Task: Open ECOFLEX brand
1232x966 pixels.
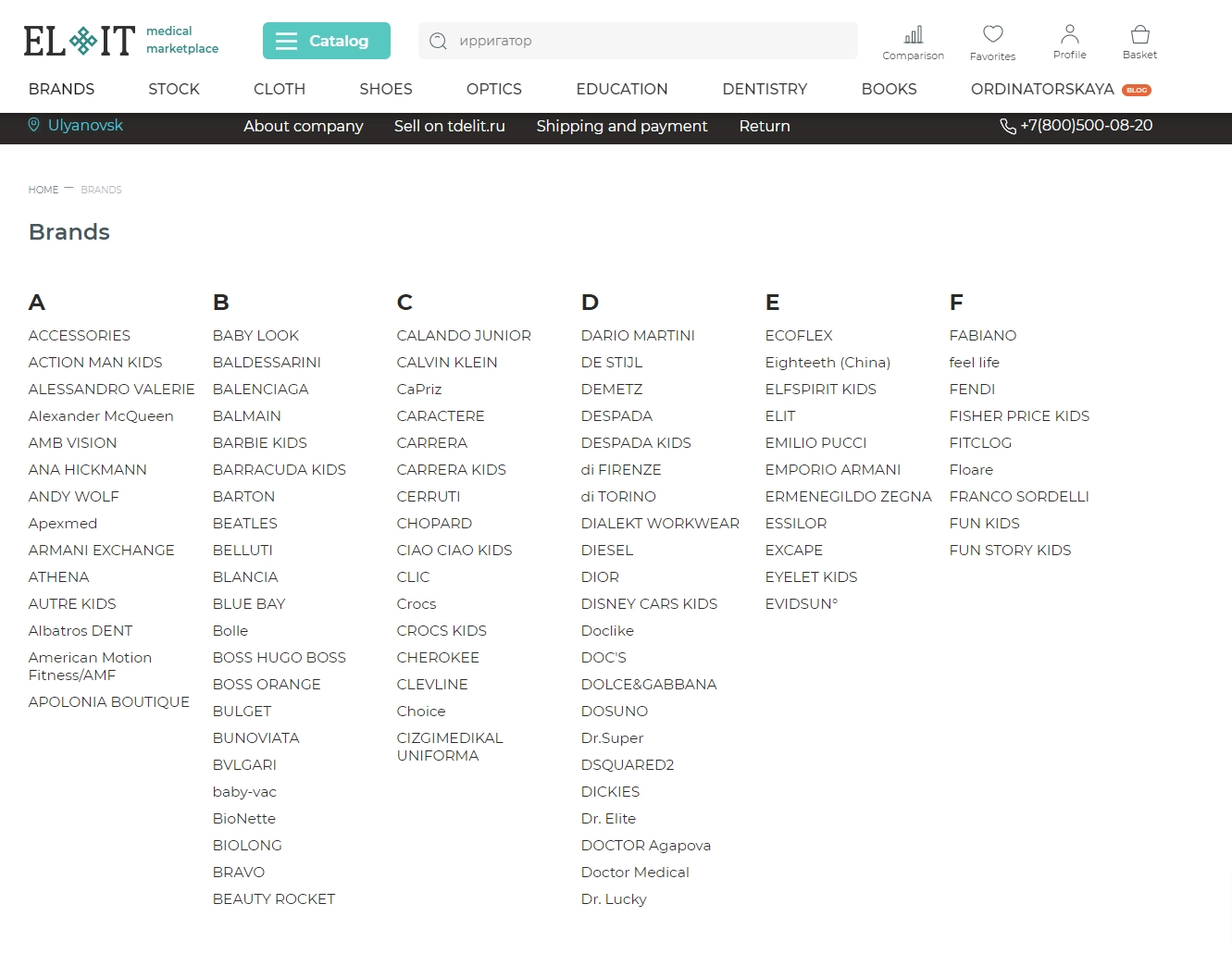Action: tap(799, 335)
